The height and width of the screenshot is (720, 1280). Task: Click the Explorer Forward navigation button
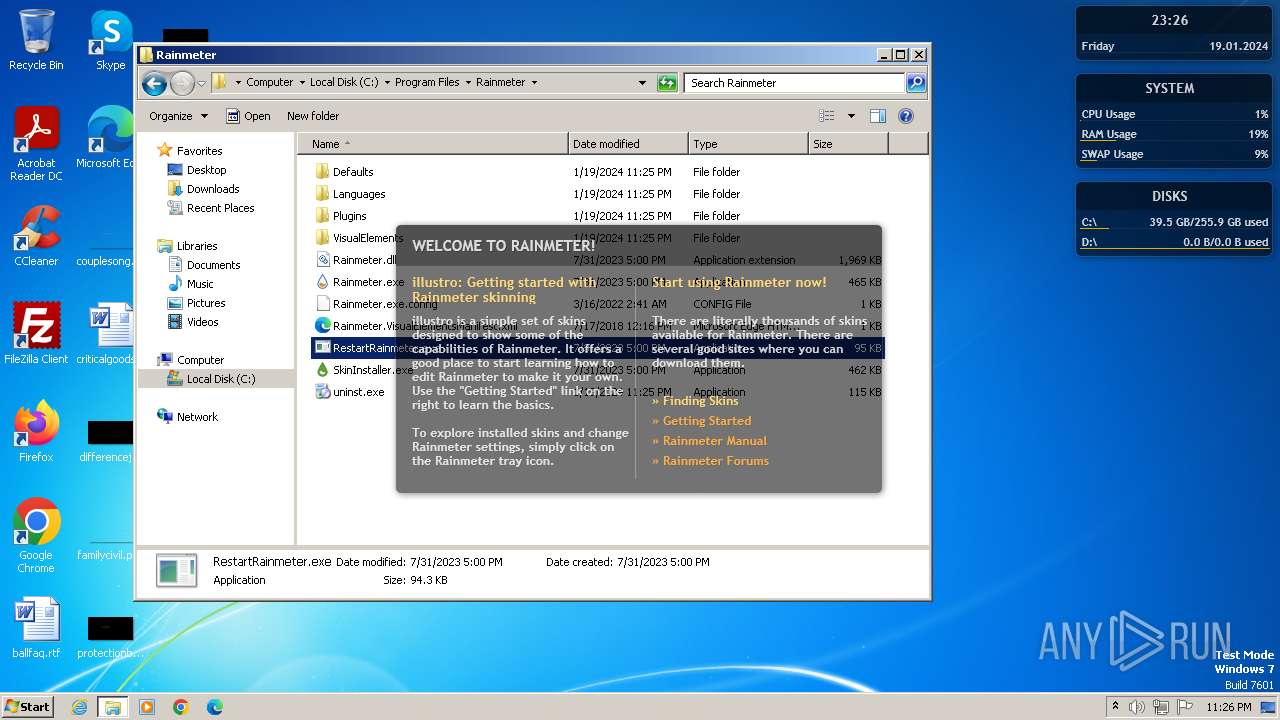[x=182, y=83]
